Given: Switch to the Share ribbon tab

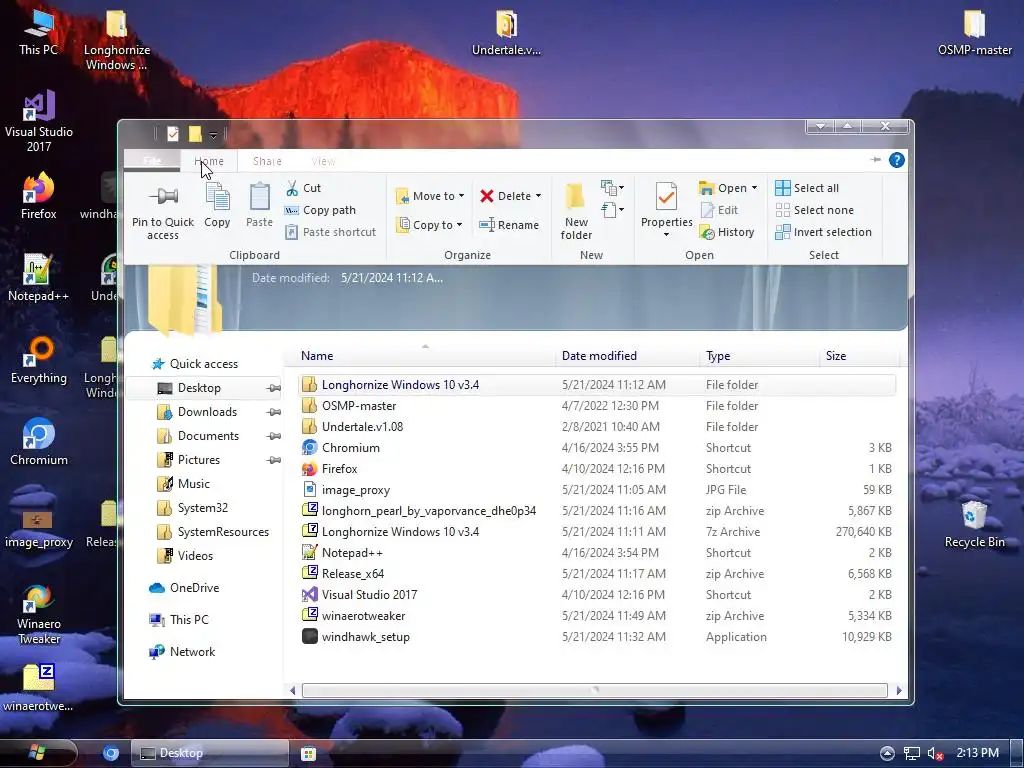Looking at the screenshot, I should (267, 161).
